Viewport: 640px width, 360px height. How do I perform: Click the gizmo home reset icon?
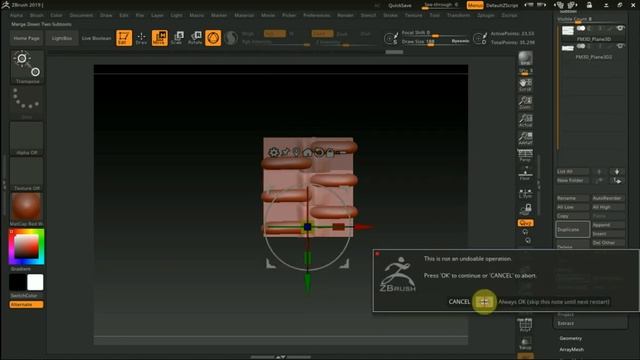[x=307, y=153]
